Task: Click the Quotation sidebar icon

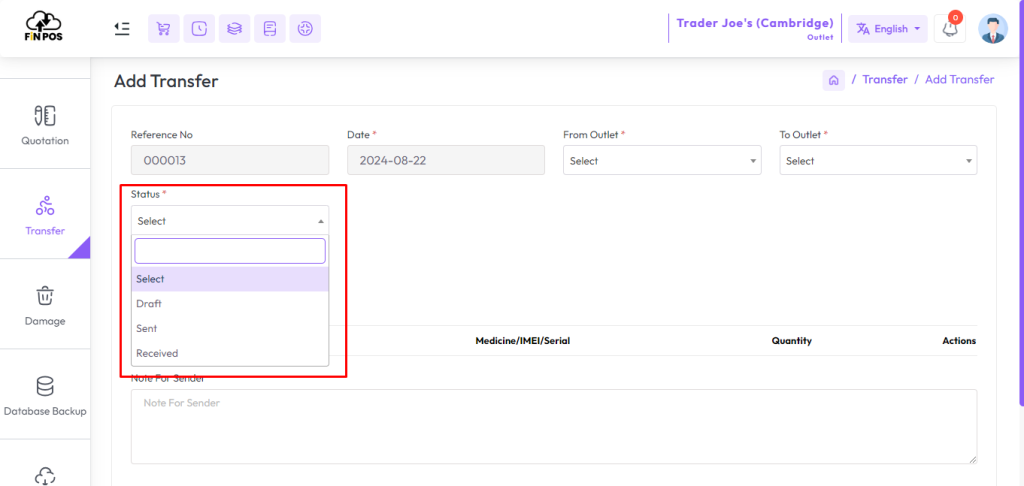Action: coord(44,116)
